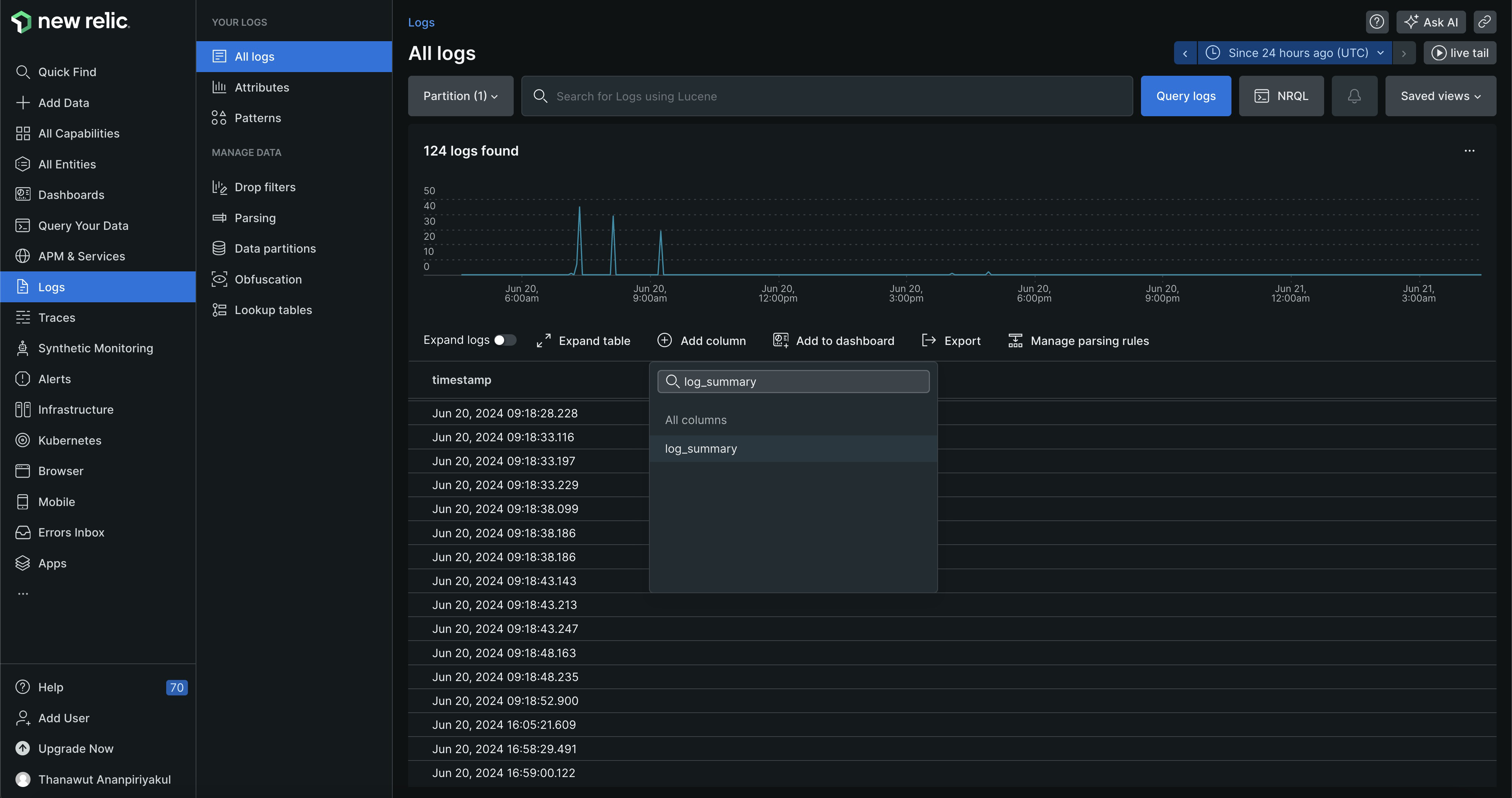Screen dimensions: 1512x798
Task: Click the notification bell icon
Action: click(1354, 96)
